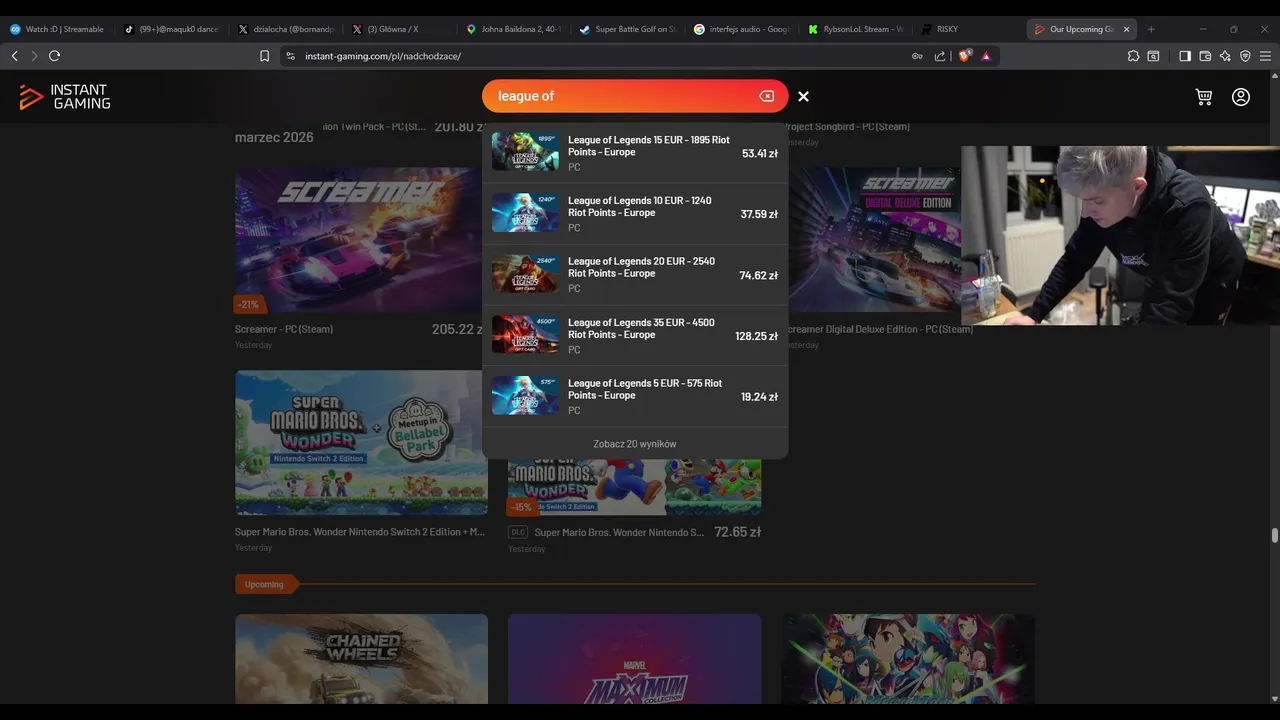Click the 205.22 zł Screamer price
Viewport: 1280px width, 720px height.
[x=458, y=329]
